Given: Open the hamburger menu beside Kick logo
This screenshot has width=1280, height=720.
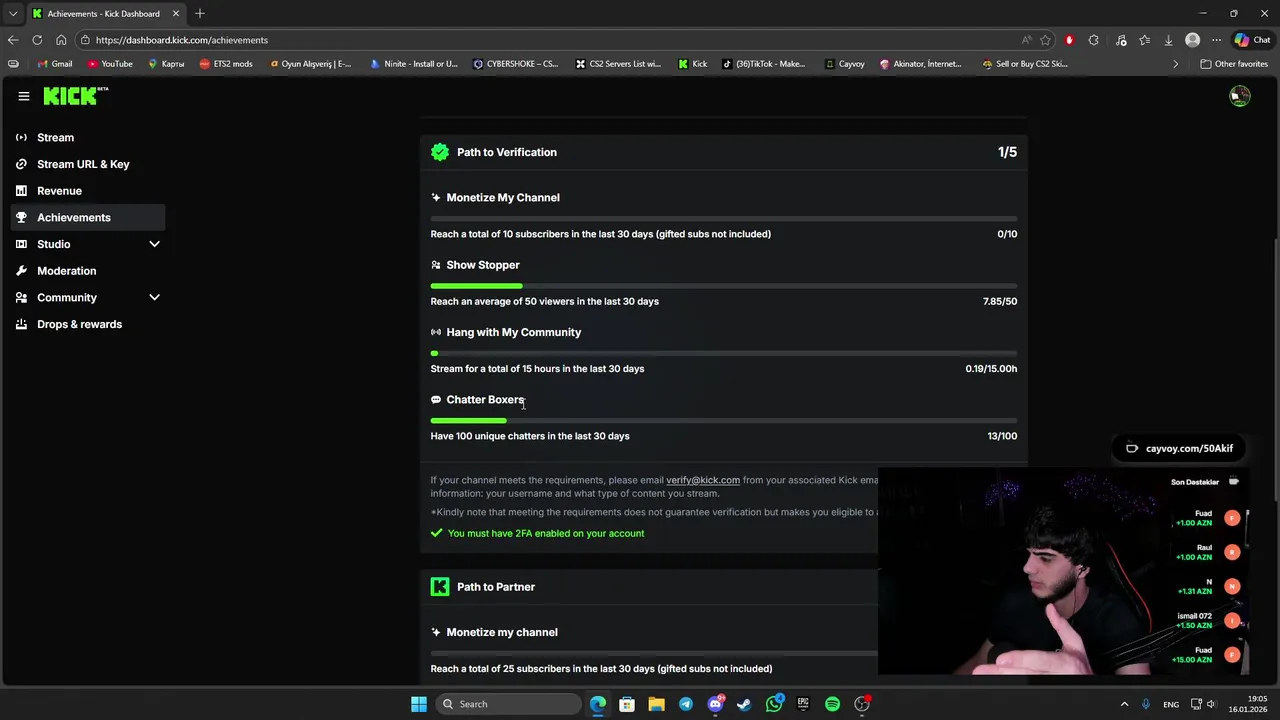Looking at the screenshot, I should click(23, 96).
